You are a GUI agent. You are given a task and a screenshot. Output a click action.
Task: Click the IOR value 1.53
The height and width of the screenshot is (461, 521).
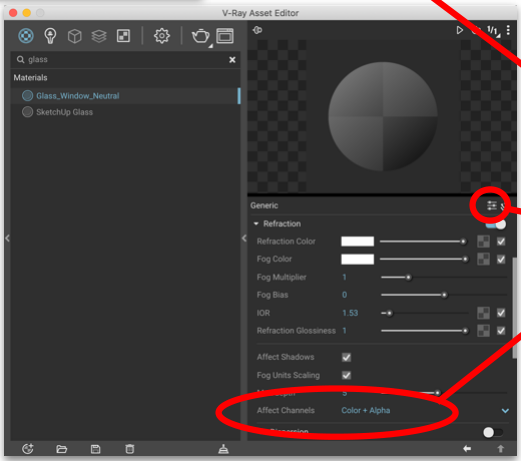(x=350, y=313)
